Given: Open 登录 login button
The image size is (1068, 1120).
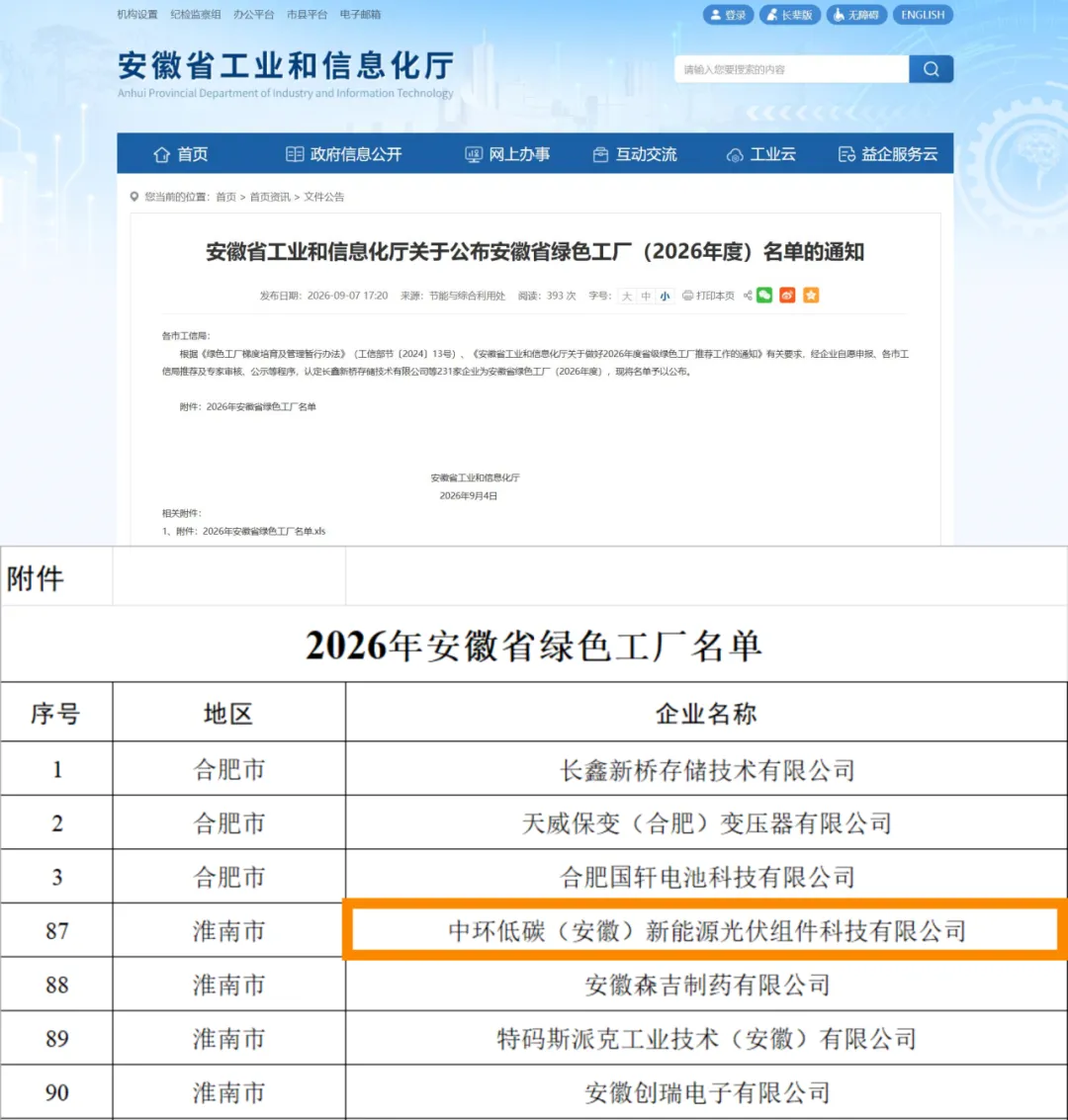Looking at the screenshot, I should (x=728, y=14).
